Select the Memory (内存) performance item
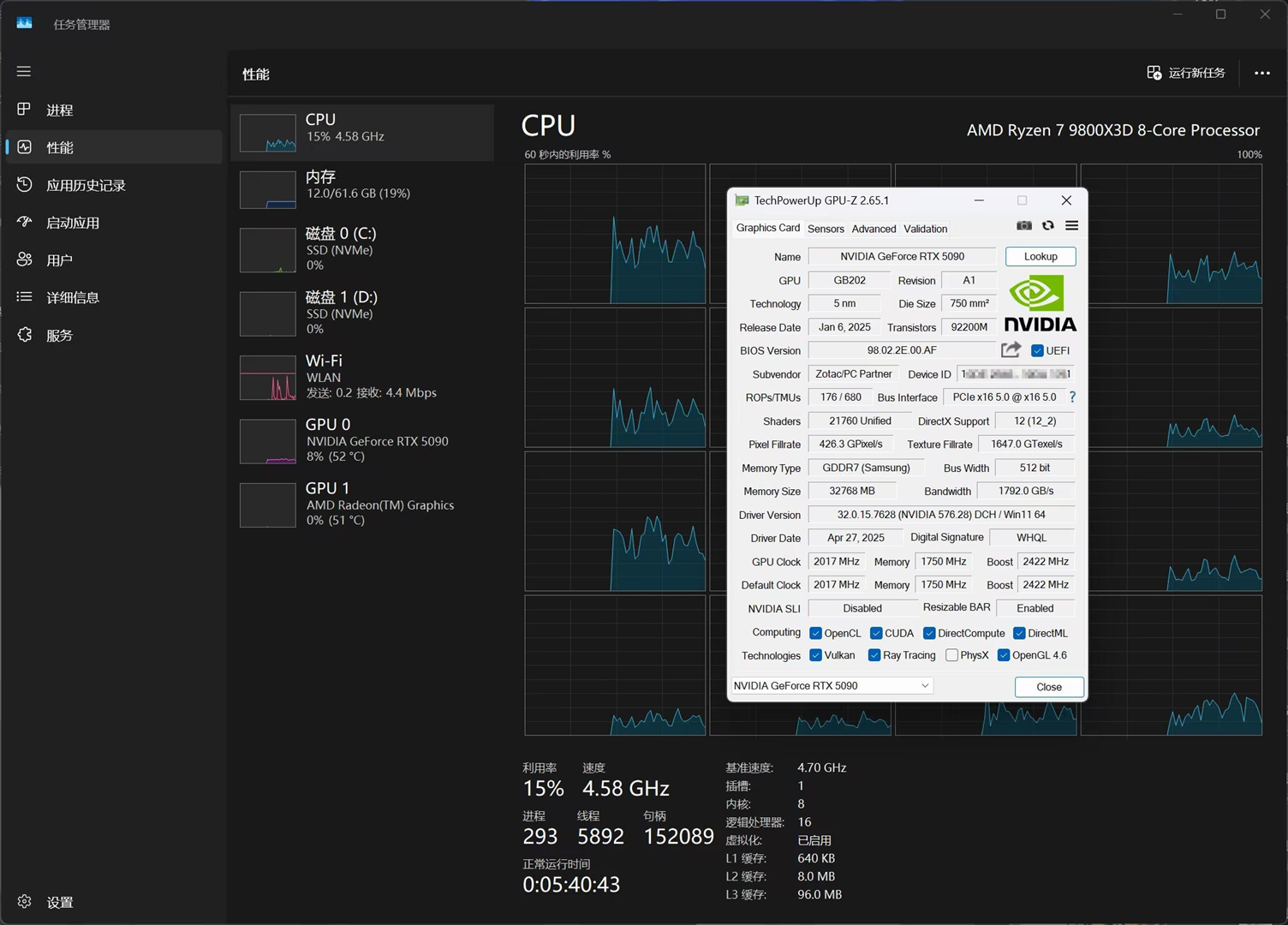 [x=362, y=188]
